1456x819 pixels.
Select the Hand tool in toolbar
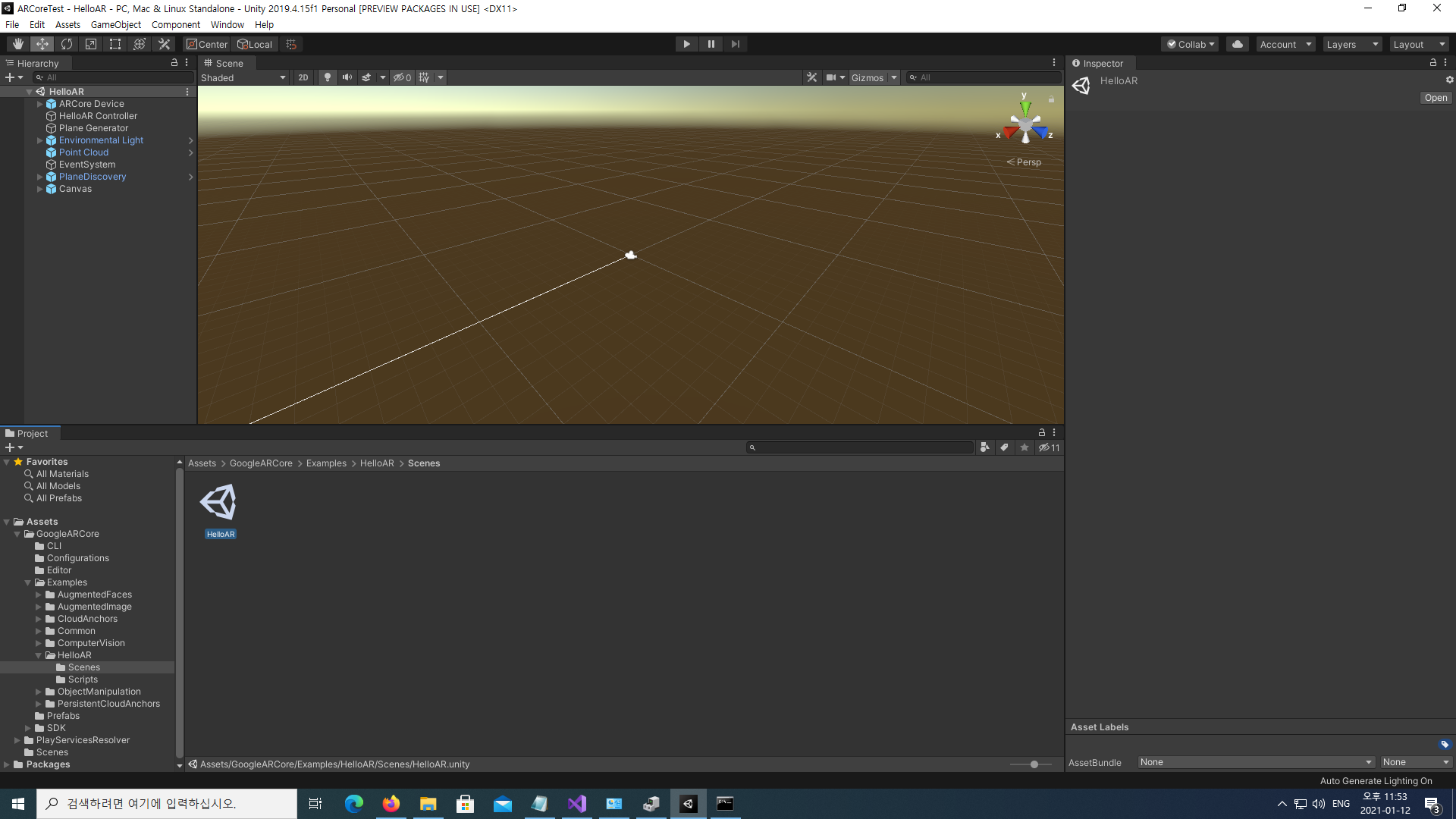[x=18, y=44]
